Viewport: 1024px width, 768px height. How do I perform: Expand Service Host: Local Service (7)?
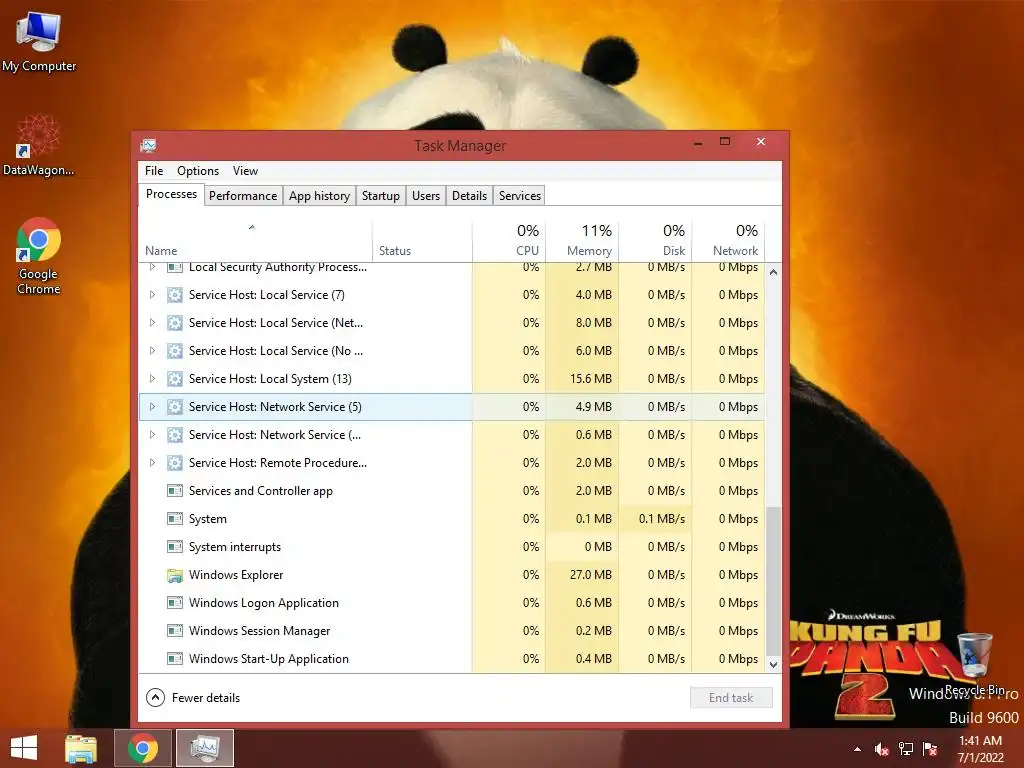pos(152,295)
